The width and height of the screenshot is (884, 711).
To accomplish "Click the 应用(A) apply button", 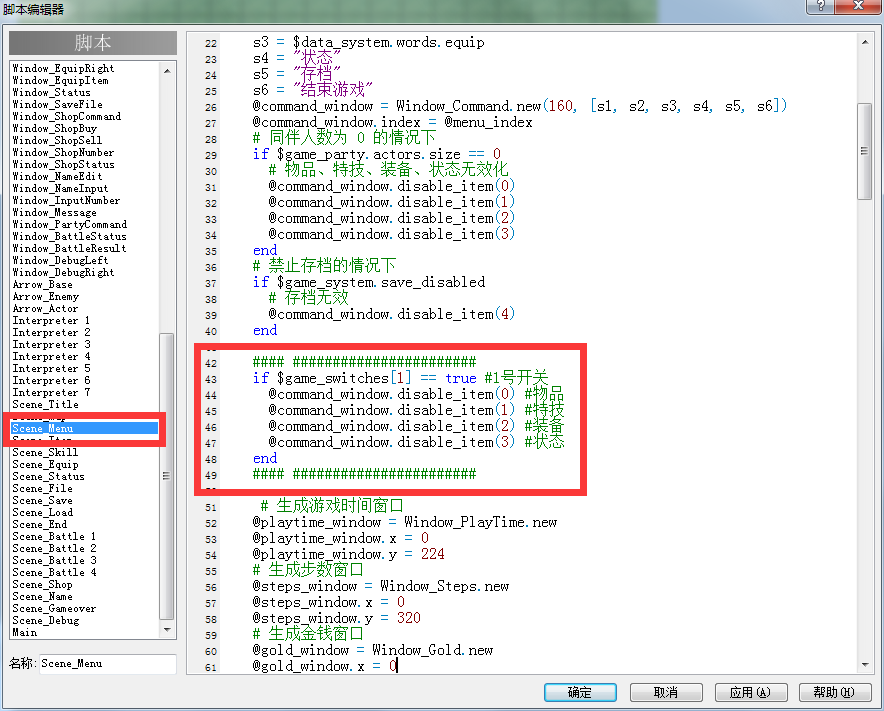I will (x=750, y=692).
